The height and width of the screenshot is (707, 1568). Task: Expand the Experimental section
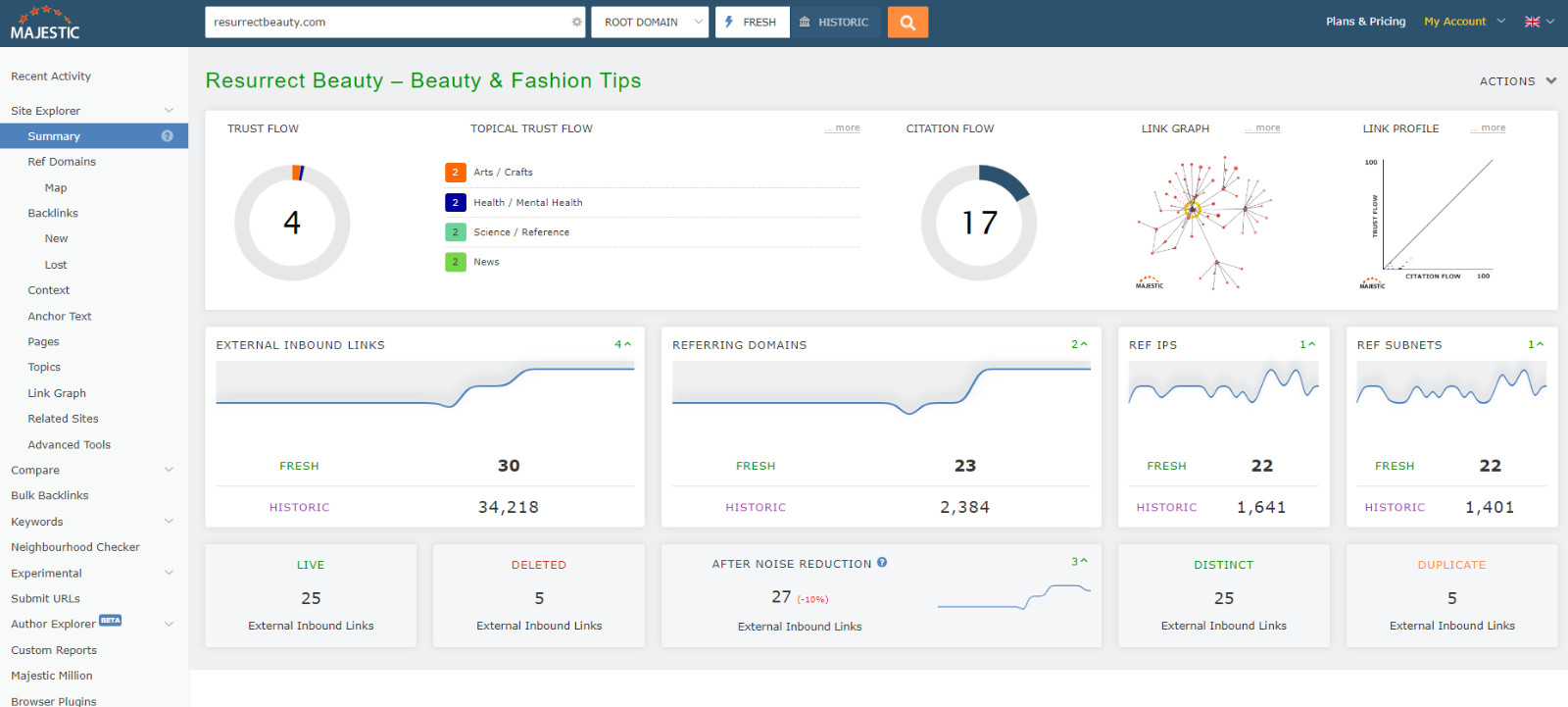(169, 573)
